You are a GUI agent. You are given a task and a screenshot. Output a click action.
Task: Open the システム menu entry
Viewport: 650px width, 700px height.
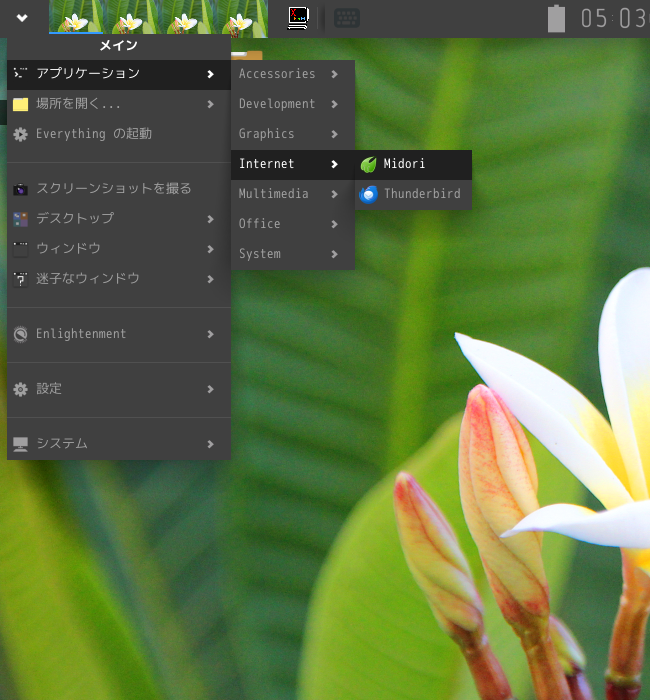pyautogui.click(x=119, y=444)
